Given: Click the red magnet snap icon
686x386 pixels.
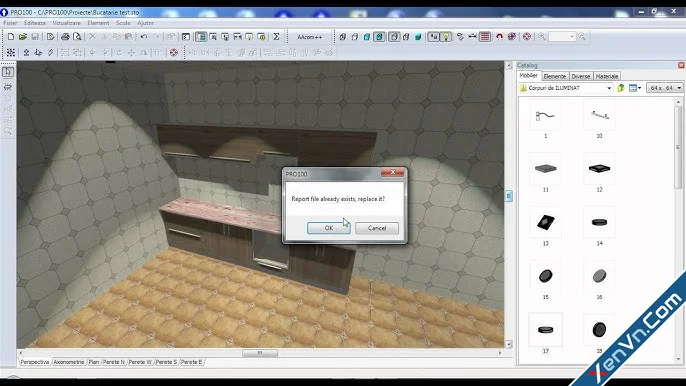Looking at the screenshot, I should [x=499, y=37].
